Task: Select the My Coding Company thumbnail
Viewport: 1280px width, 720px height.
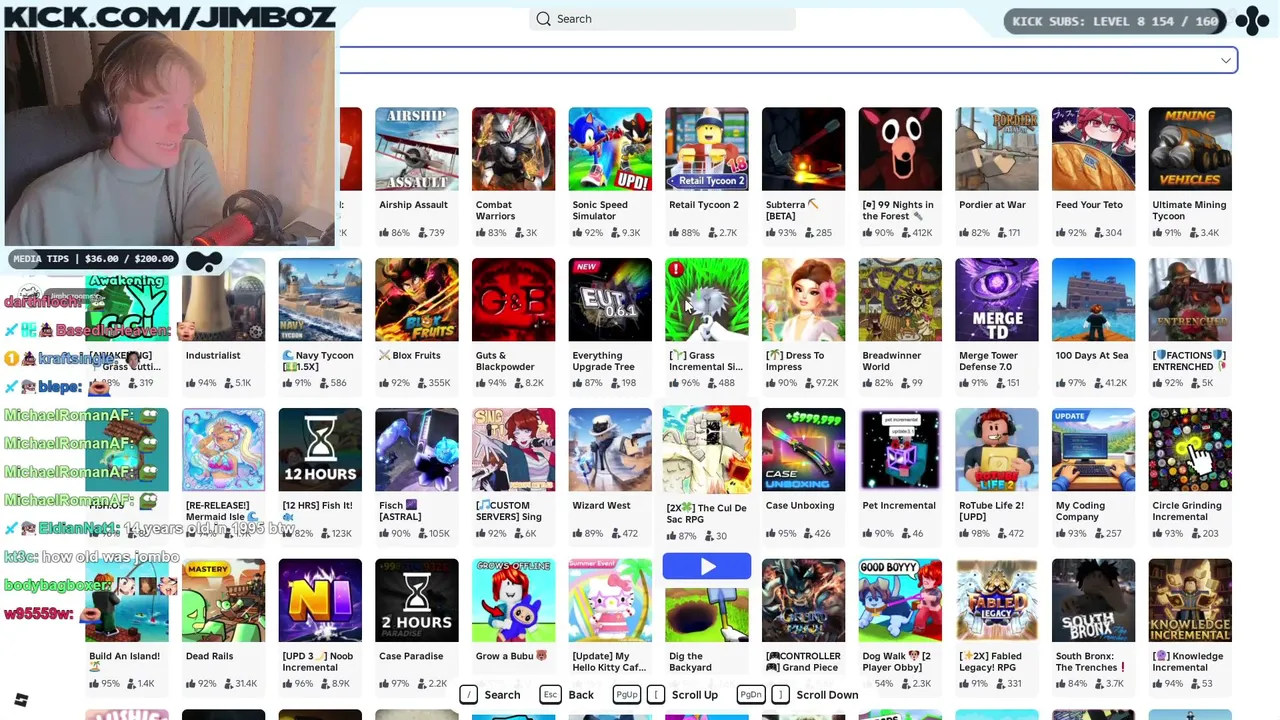Action: [1093, 450]
